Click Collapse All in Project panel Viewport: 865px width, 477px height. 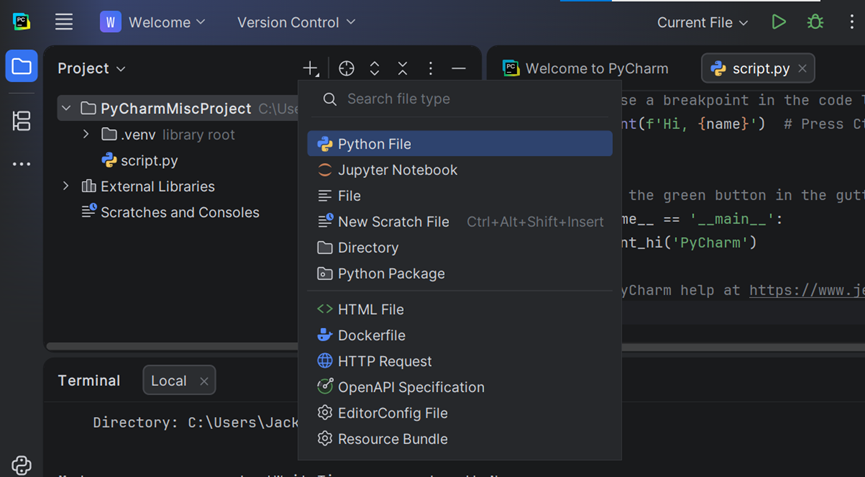click(x=402, y=68)
